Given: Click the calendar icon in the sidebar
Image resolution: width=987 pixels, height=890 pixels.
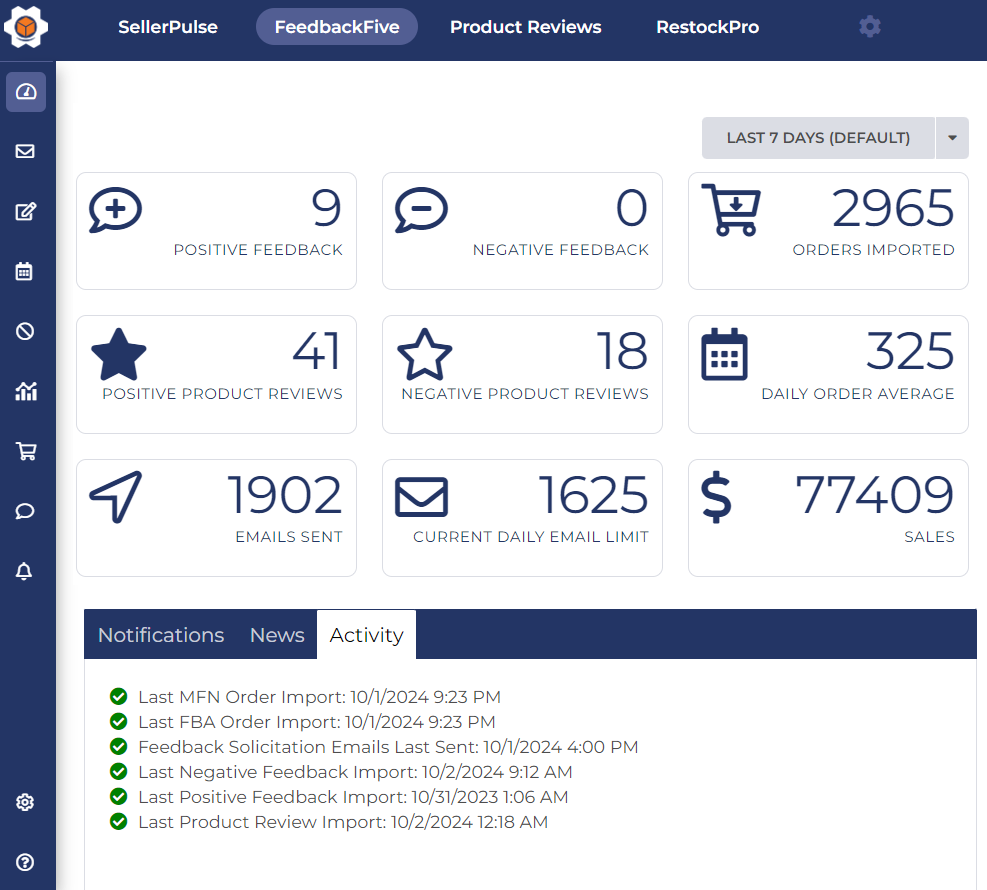Looking at the screenshot, I should click(x=25, y=271).
